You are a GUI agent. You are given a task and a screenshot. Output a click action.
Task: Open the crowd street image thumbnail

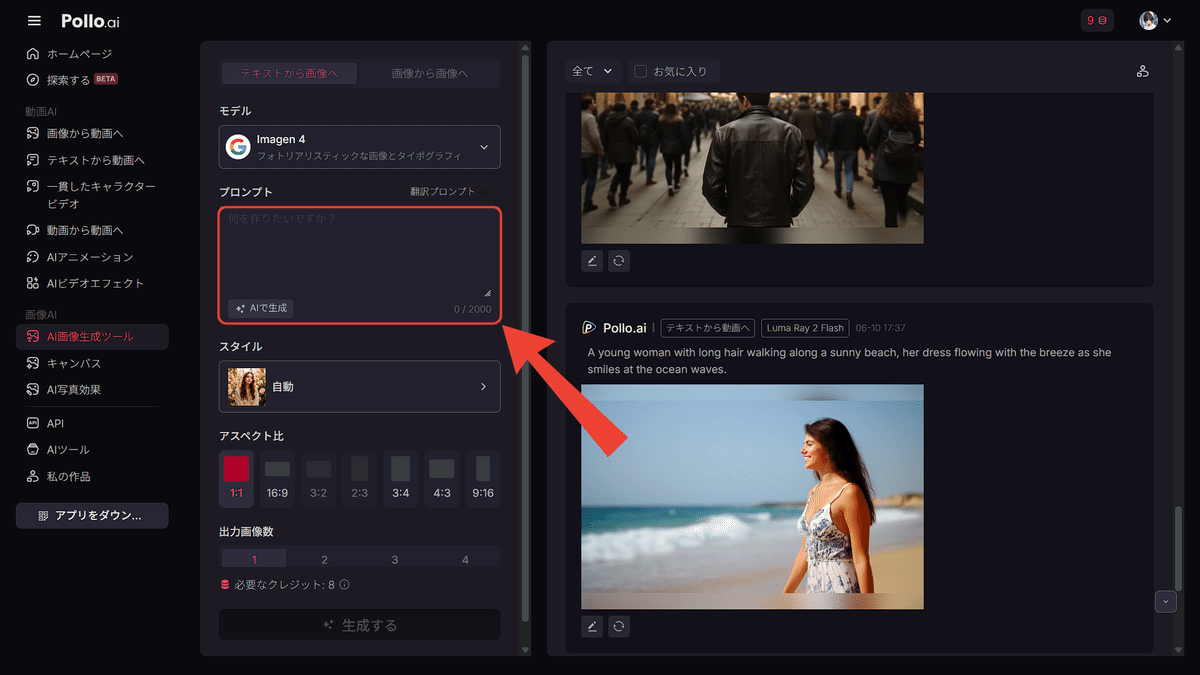pos(752,168)
